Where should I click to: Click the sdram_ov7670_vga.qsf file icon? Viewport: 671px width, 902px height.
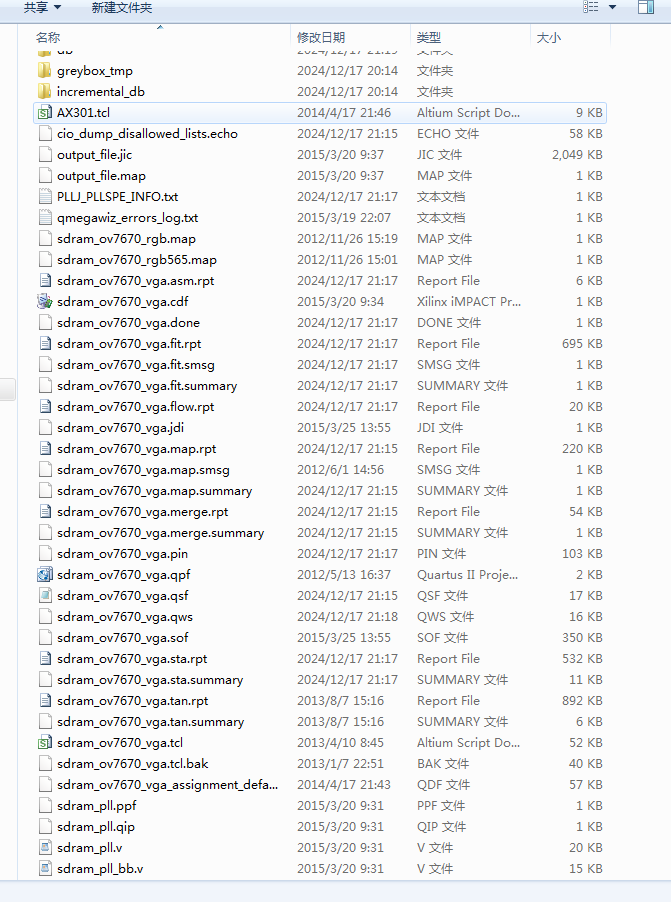[44, 596]
